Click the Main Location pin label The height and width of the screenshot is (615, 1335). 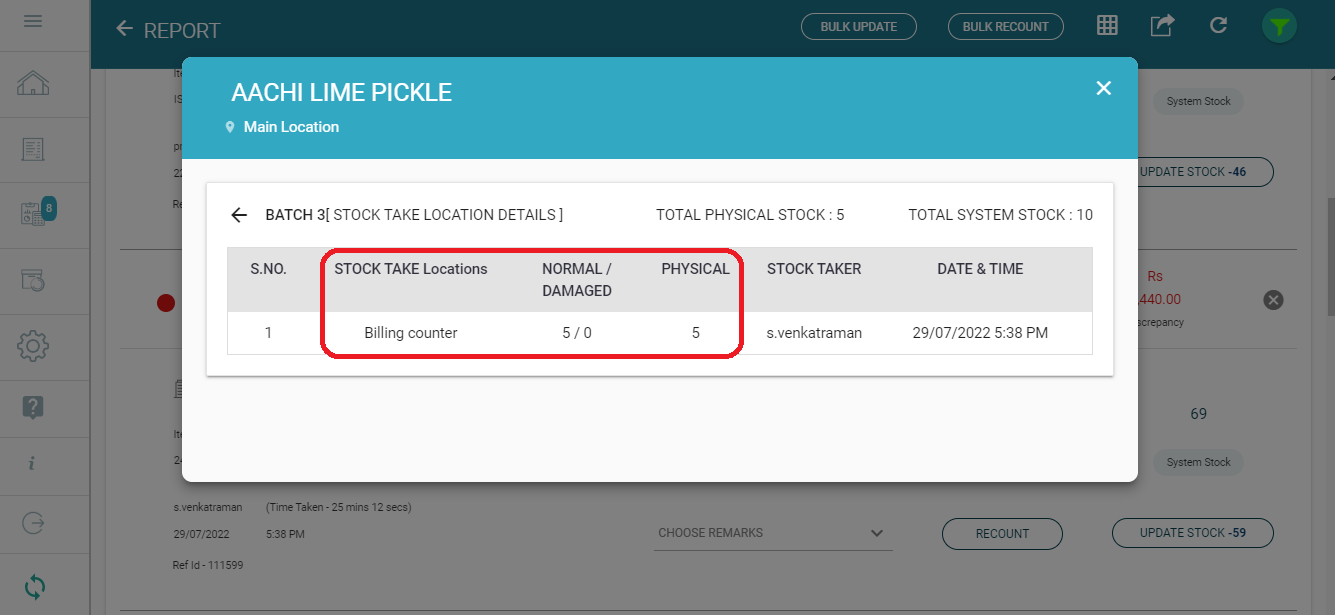282,127
